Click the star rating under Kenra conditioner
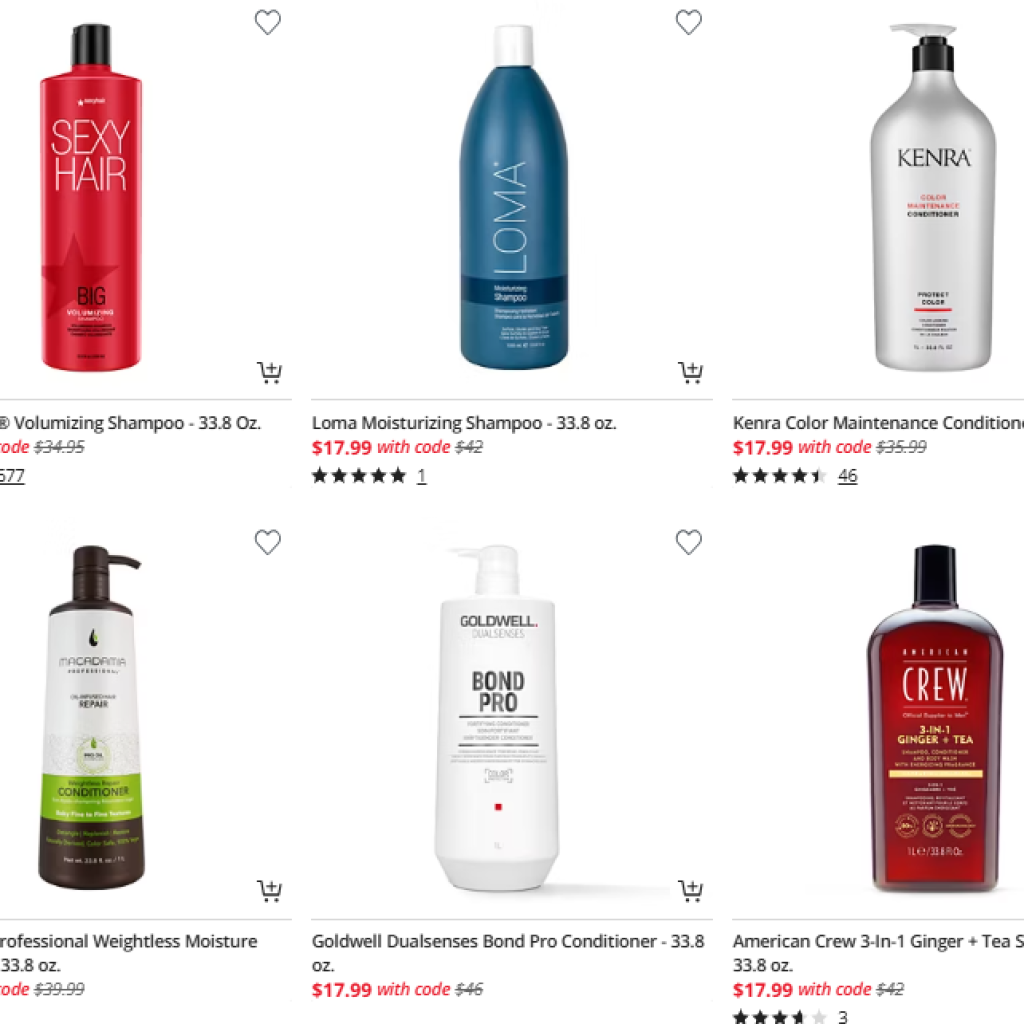The image size is (1024, 1024). click(x=780, y=476)
